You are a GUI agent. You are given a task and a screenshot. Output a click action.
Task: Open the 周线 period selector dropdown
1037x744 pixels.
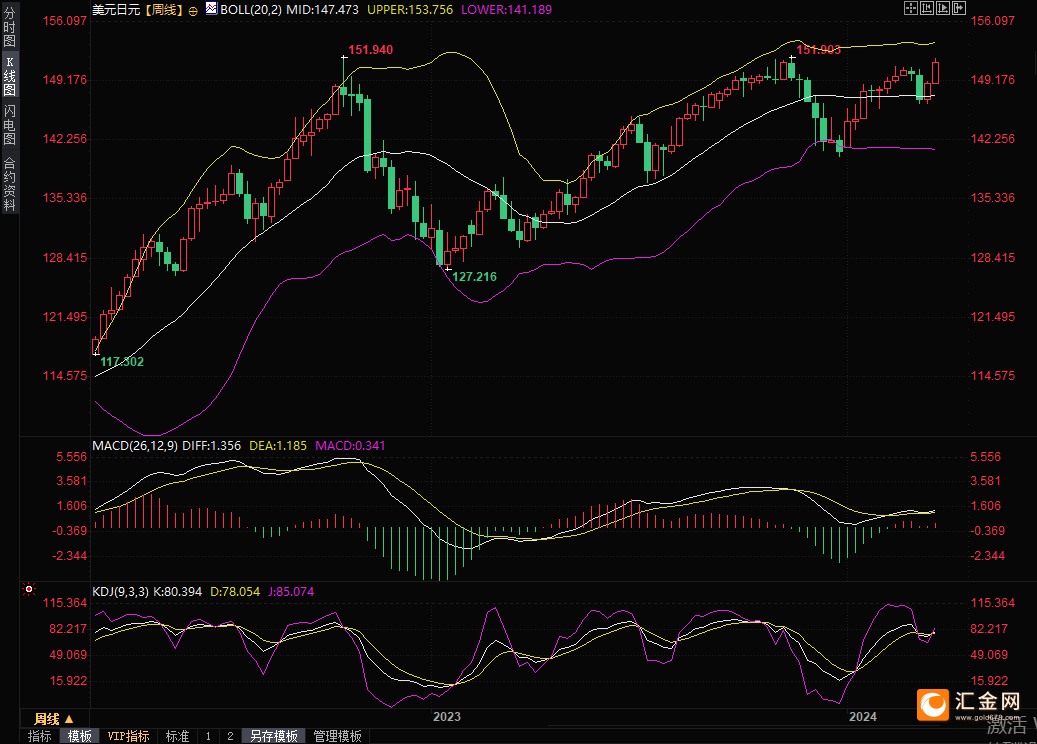[x=53, y=719]
